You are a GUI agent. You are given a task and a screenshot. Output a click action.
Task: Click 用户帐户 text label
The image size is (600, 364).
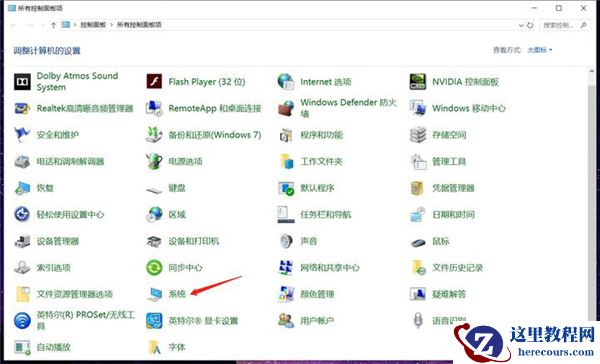(317, 321)
